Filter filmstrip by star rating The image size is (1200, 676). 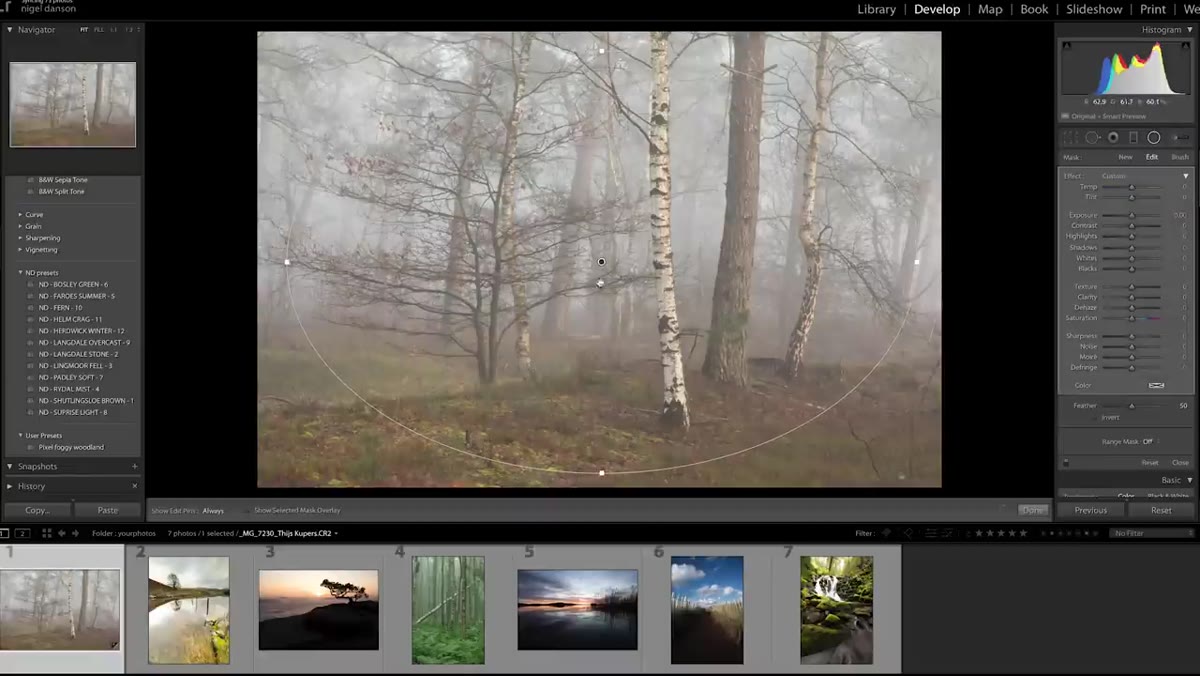[x=1003, y=533]
